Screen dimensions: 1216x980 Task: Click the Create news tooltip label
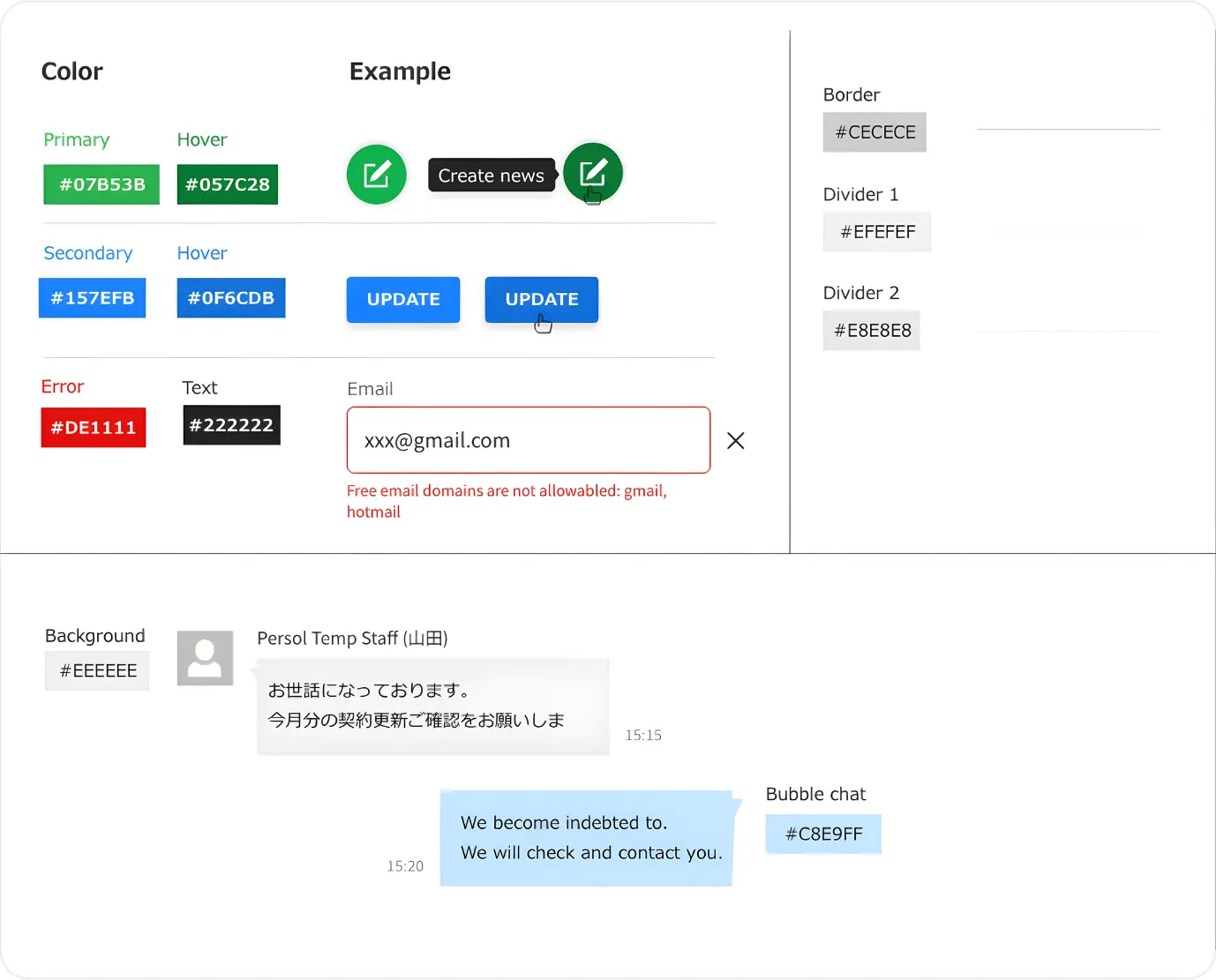[x=492, y=176]
